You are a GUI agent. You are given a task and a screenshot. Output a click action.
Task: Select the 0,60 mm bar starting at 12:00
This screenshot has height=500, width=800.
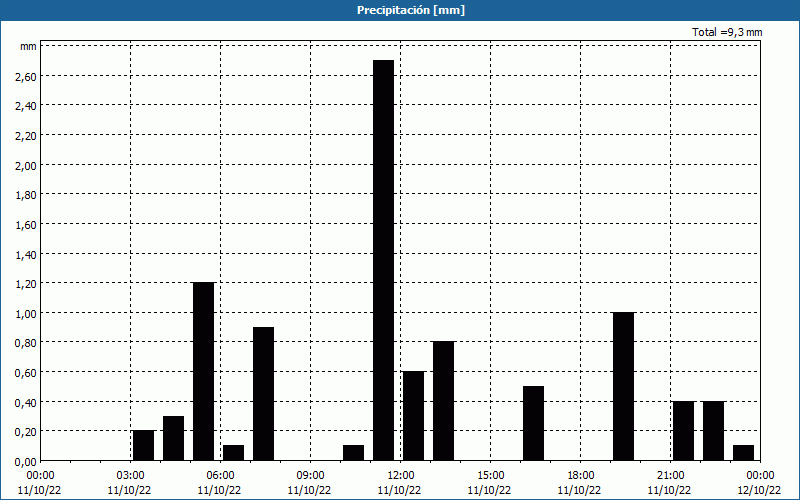tap(414, 416)
